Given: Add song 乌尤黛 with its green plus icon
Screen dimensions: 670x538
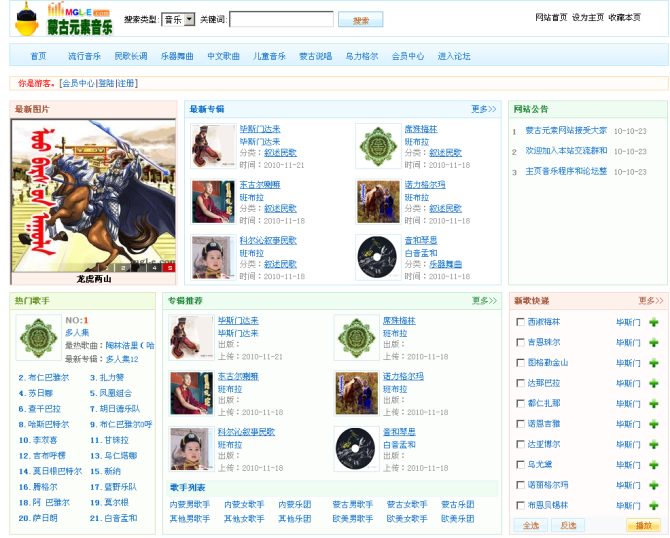Looking at the screenshot, I should pos(653,465).
